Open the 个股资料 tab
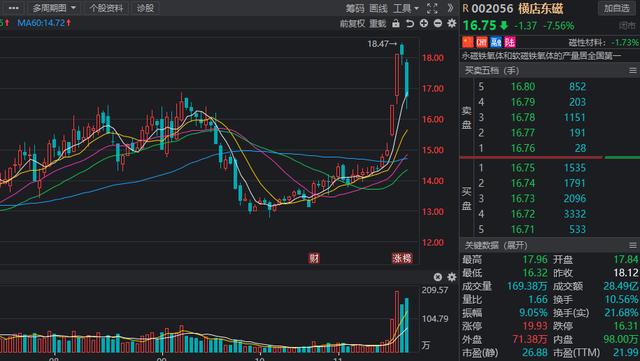The width and height of the screenshot is (640, 361). coord(106,8)
